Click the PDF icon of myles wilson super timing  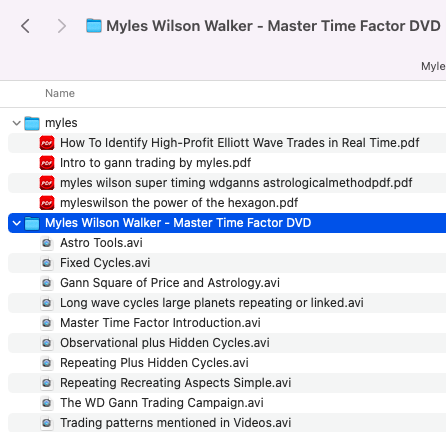[x=47, y=183]
